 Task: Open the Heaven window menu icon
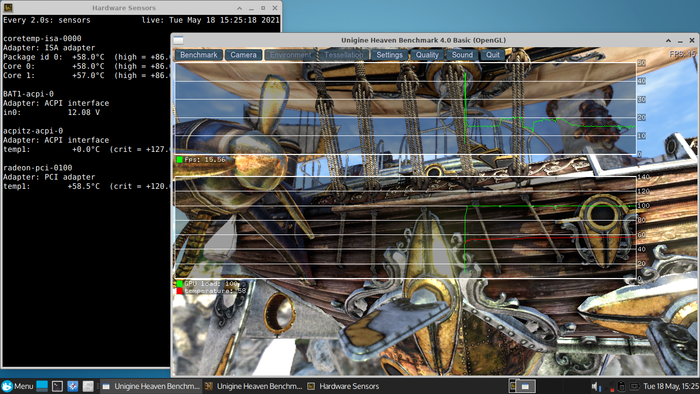[179, 40]
